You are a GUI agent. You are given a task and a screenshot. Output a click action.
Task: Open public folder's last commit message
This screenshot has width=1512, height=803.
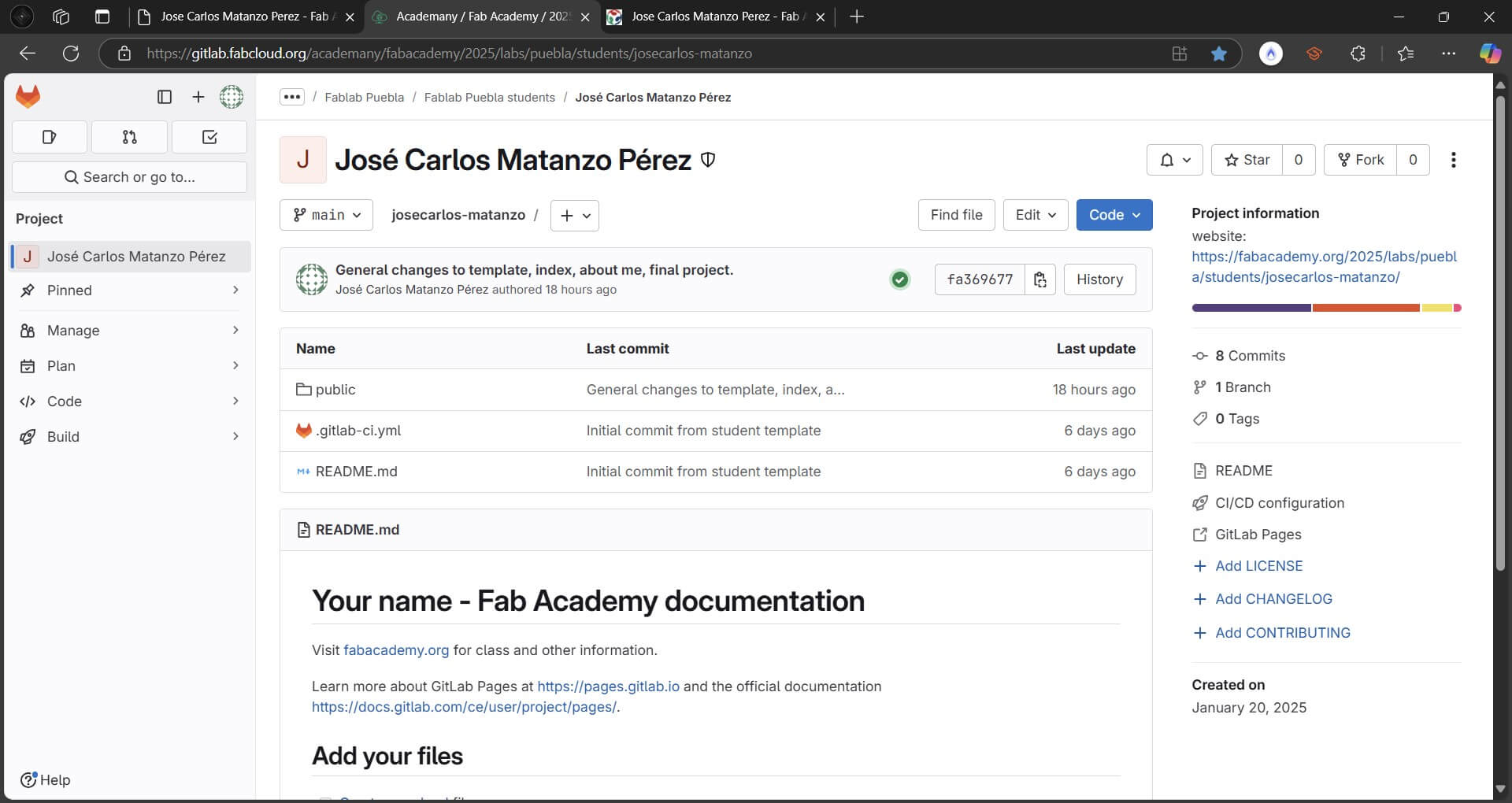coord(715,390)
